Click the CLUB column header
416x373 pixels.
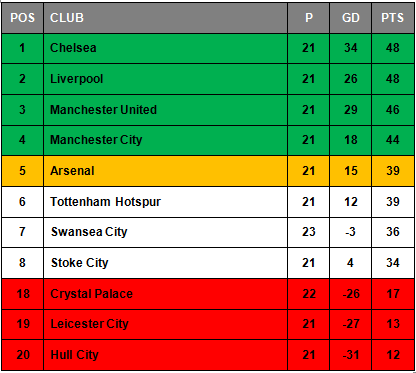(x=165, y=18)
